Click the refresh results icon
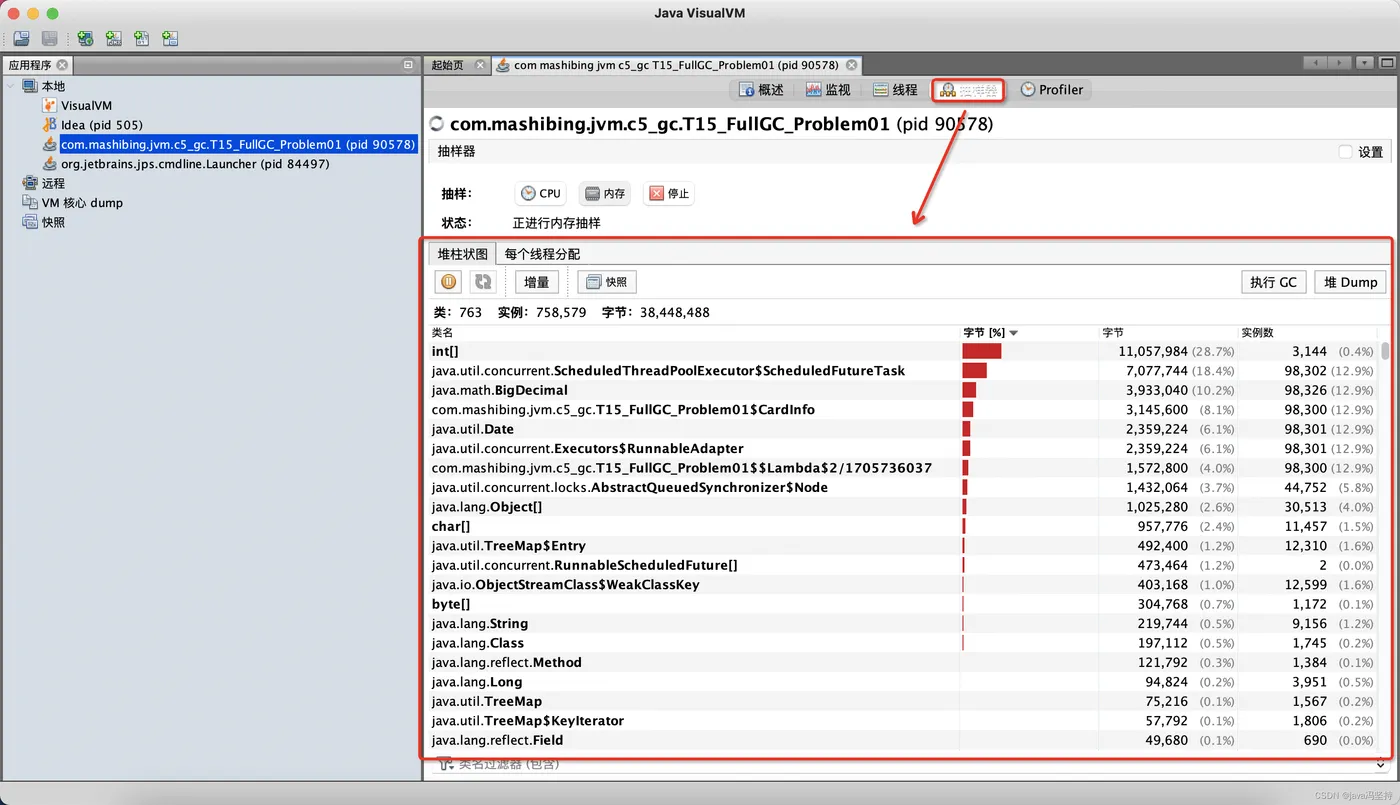The image size is (1400, 805). tap(483, 282)
